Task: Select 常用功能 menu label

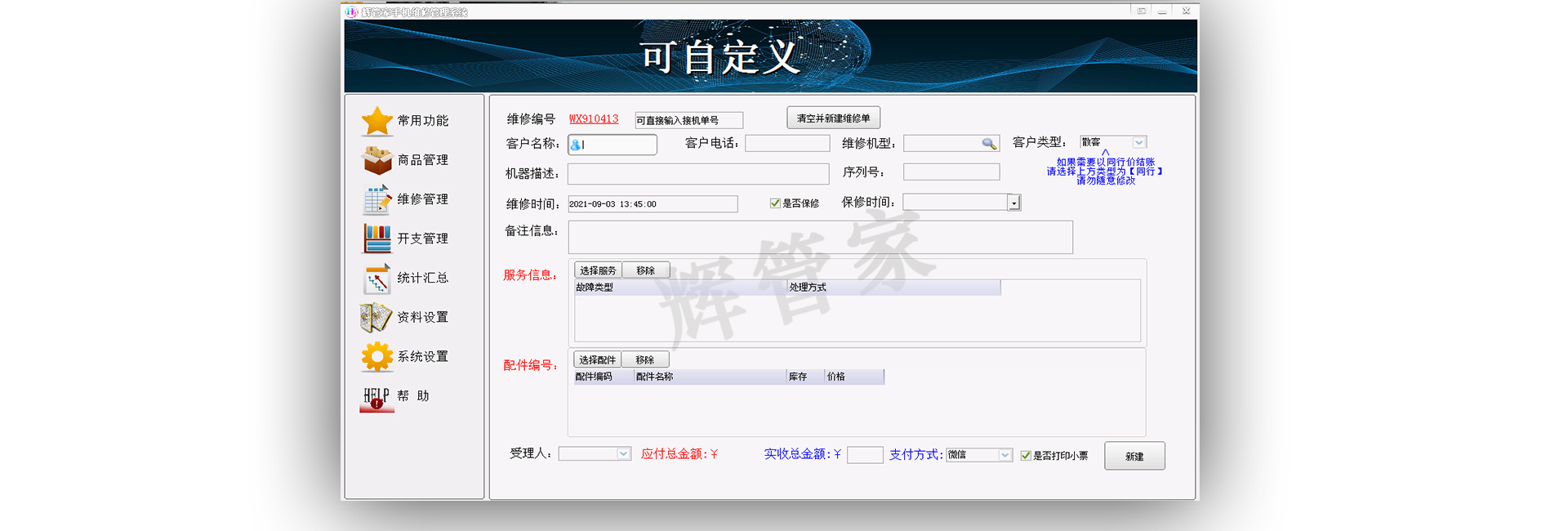Action: 423,121
